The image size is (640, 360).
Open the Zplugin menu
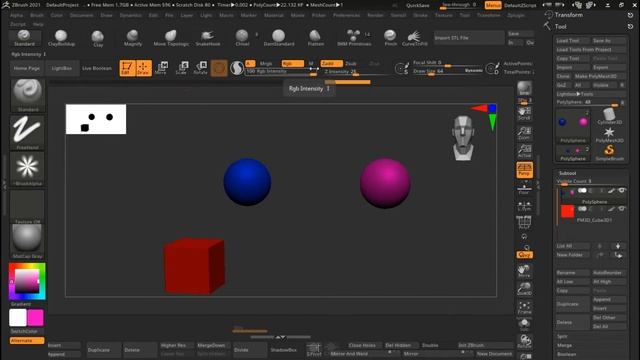point(516,15)
